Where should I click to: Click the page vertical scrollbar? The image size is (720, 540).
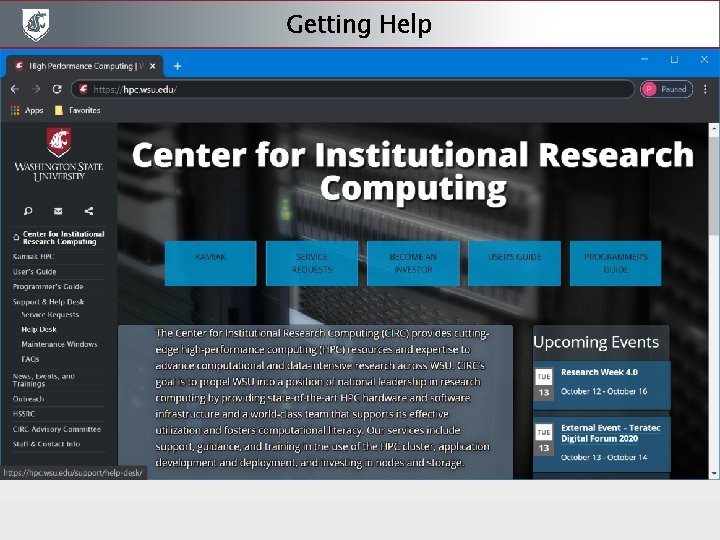click(714, 185)
